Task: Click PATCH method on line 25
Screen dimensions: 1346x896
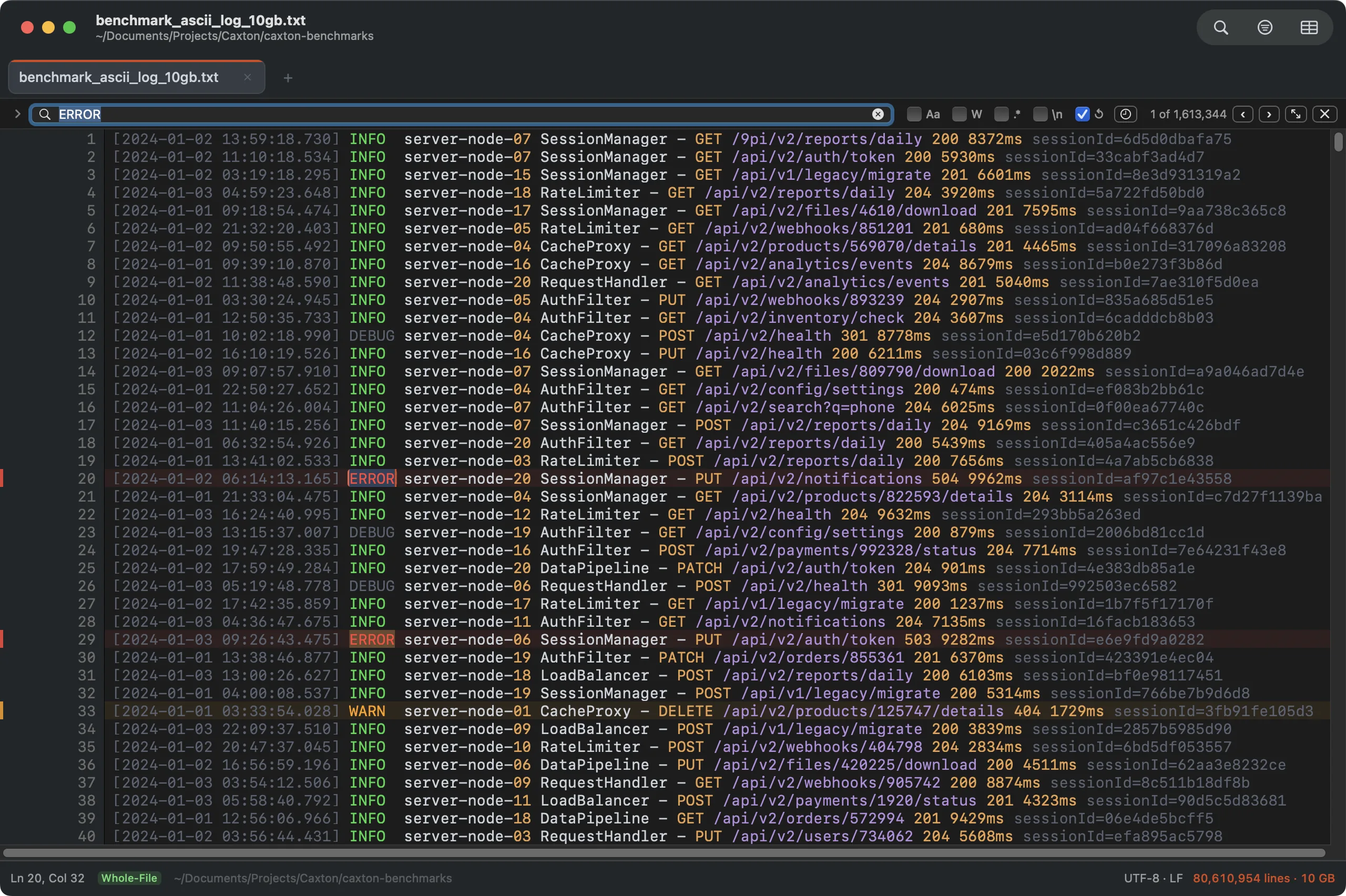Action: [x=699, y=568]
